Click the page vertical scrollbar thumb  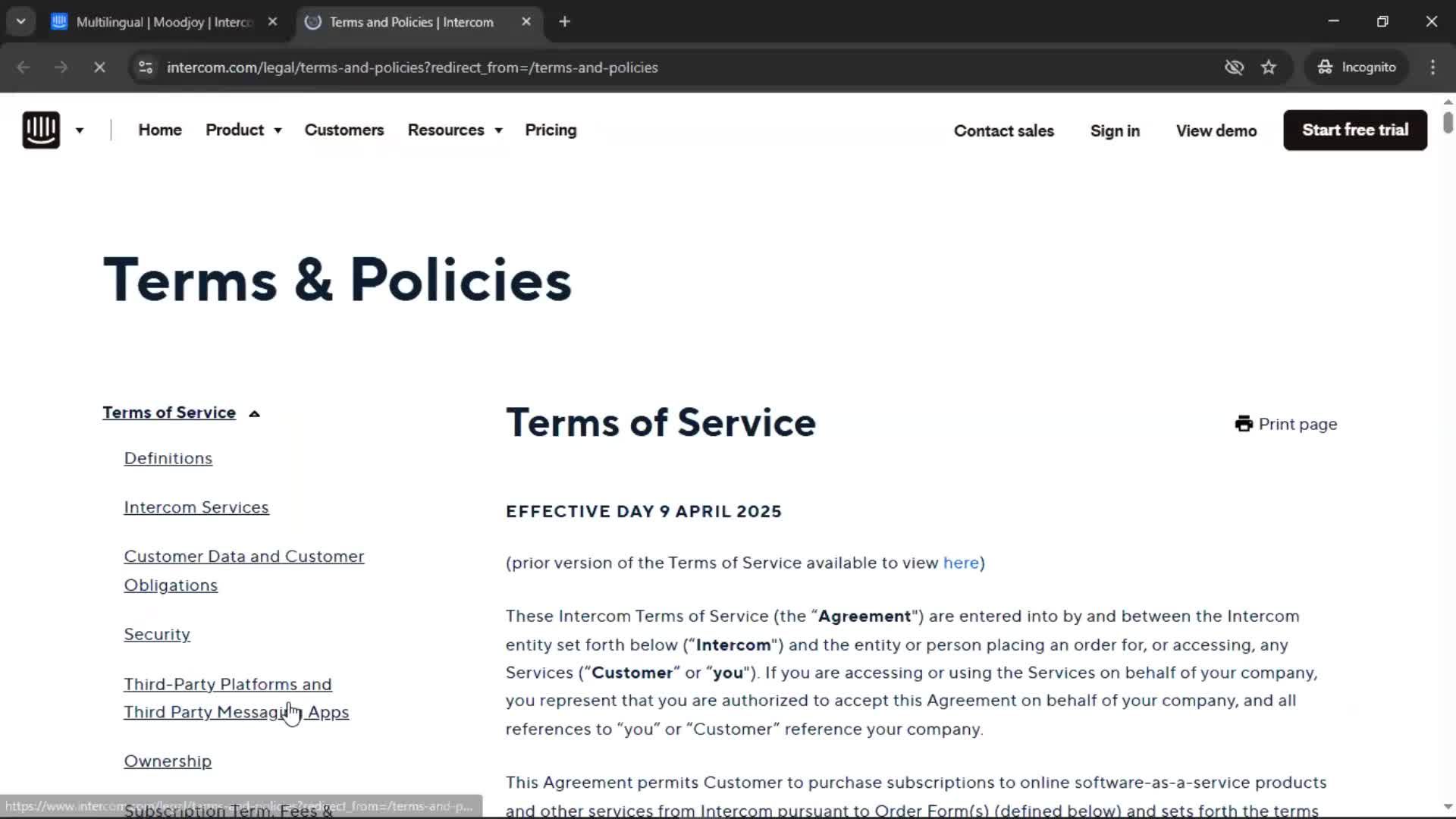[x=1448, y=123]
